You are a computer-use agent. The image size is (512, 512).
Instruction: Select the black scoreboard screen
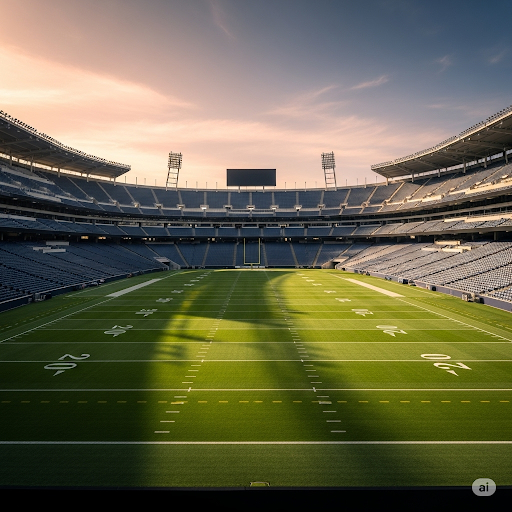click(251, 177)
